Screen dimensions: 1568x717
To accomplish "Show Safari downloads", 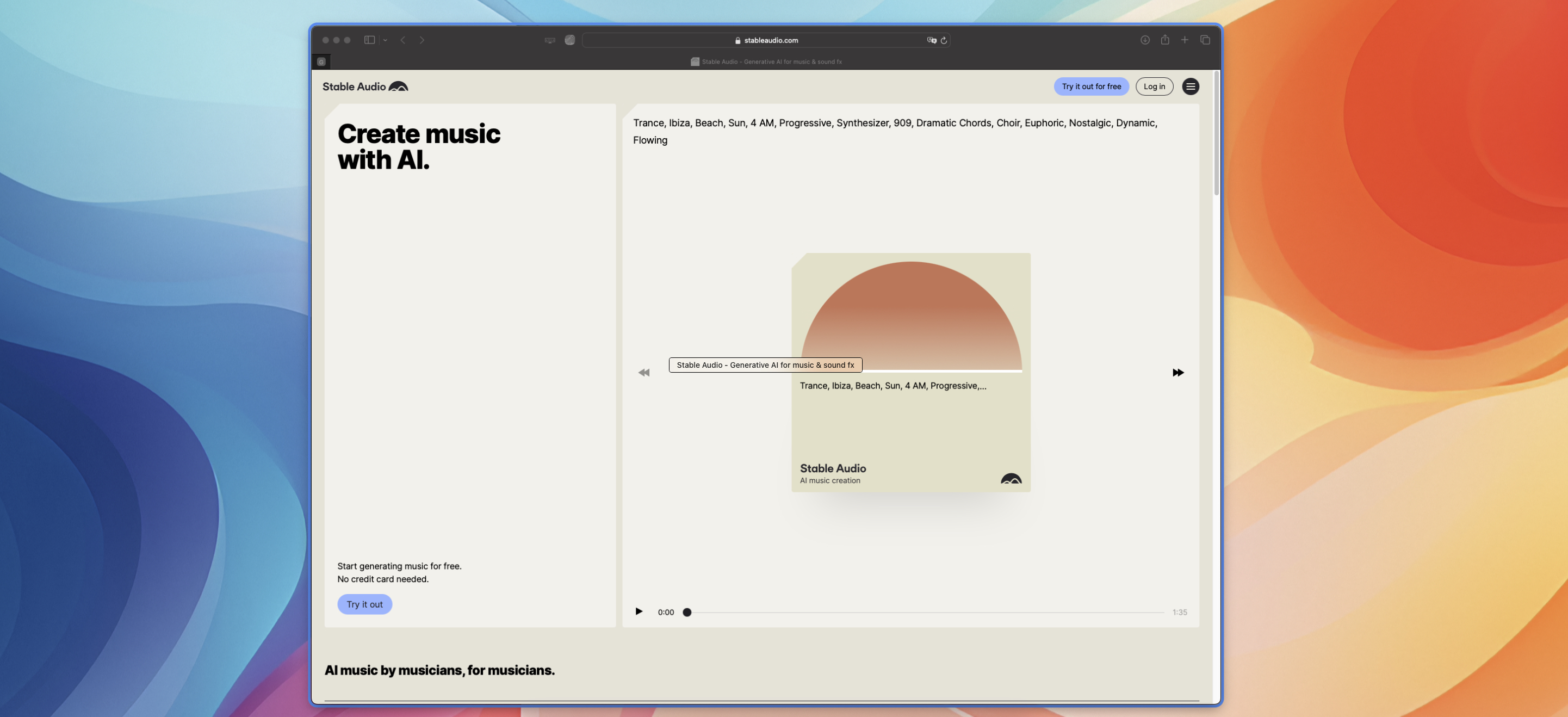I will pyautogui.click(x=1144, y=40).
